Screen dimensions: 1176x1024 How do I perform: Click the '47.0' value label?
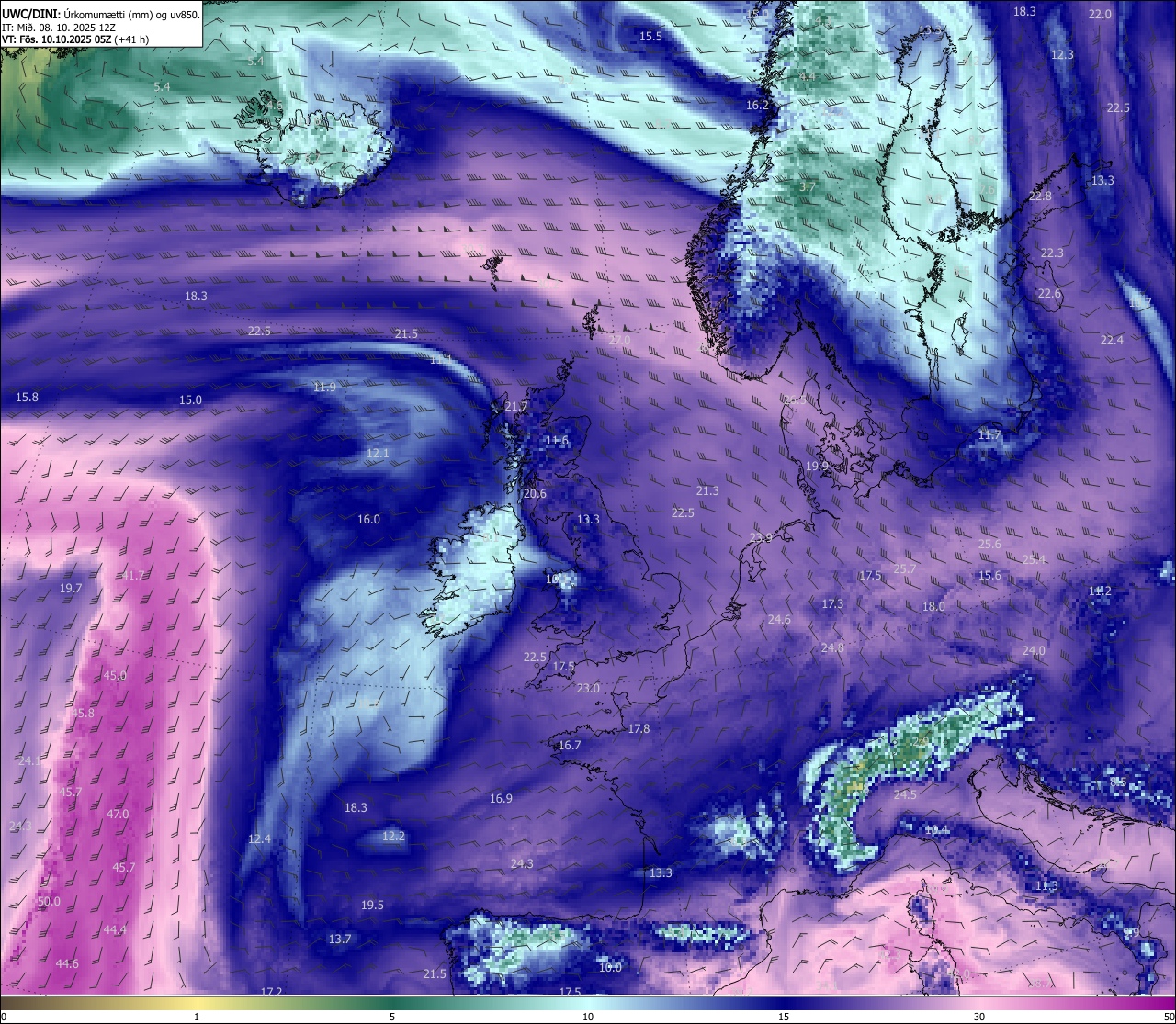coord(118,815)
